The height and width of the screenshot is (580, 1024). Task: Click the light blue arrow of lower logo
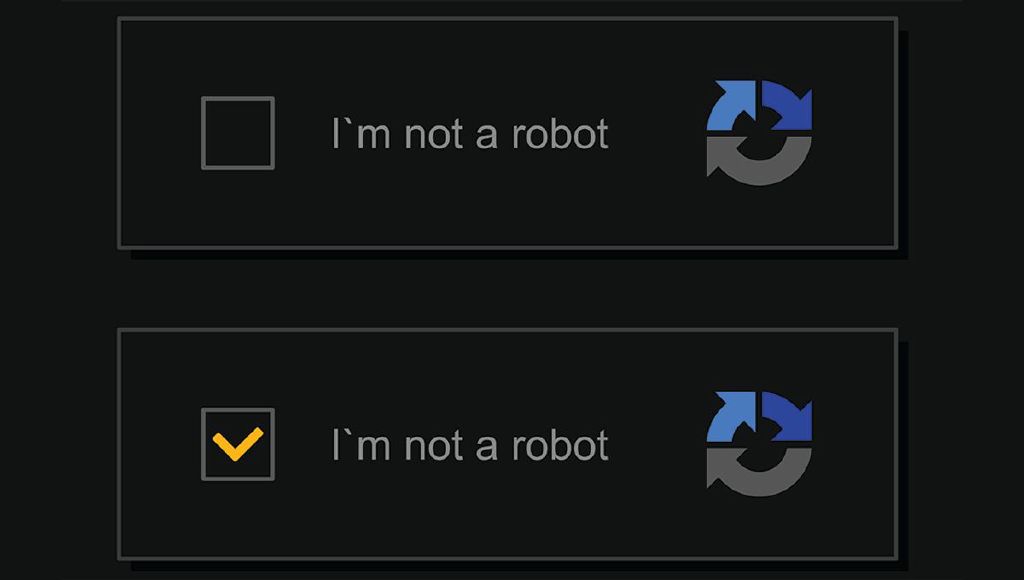(731, 417)
